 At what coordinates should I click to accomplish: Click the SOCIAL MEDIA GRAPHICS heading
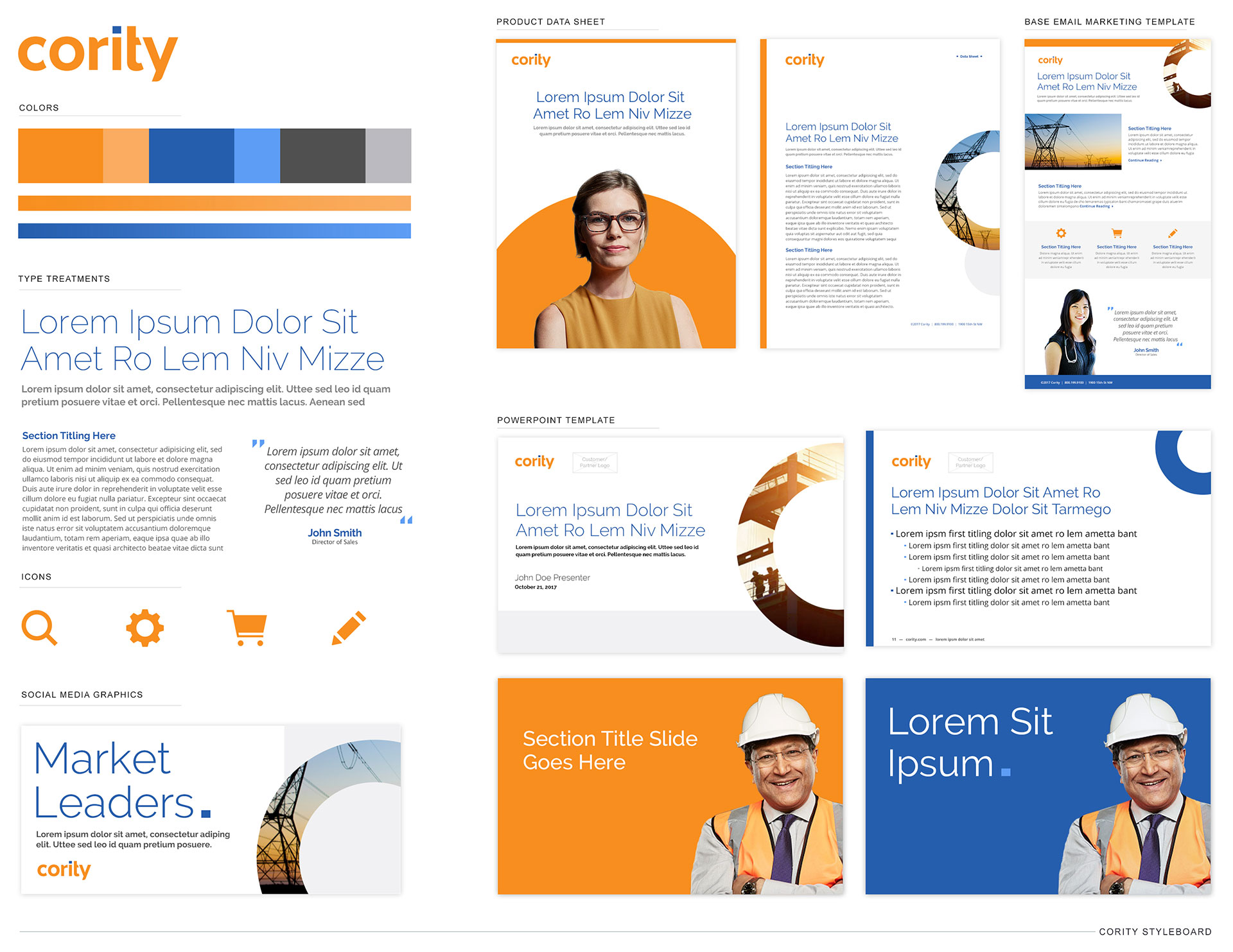coord(82,695)
